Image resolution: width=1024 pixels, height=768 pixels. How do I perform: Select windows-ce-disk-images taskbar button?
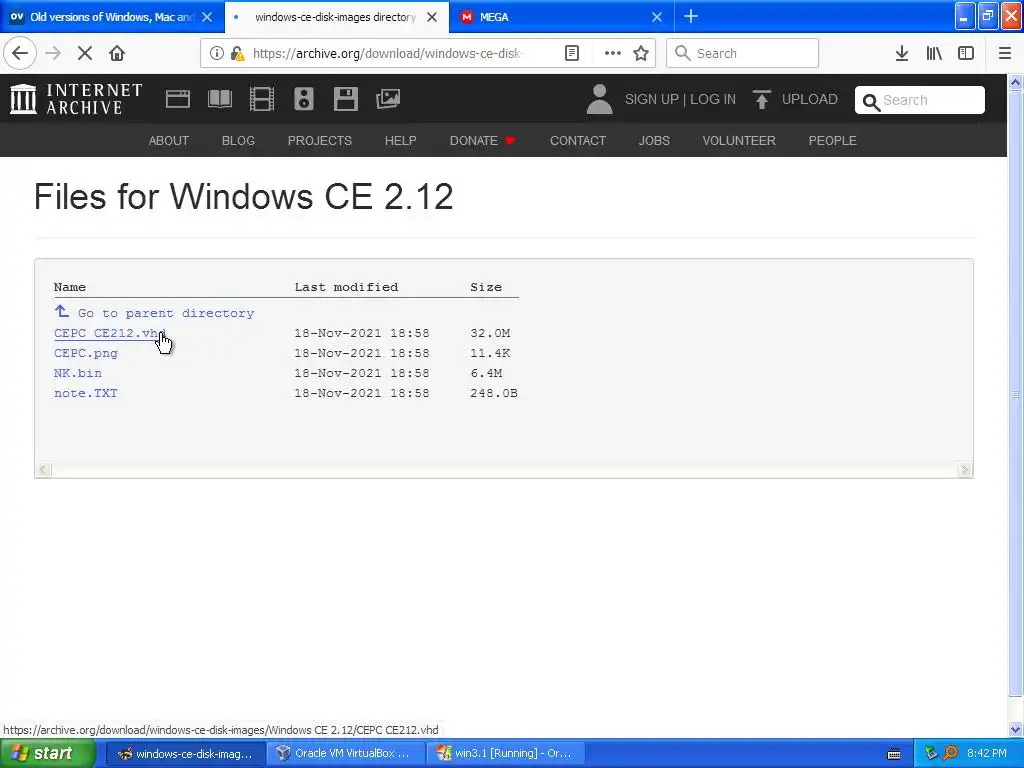(185, 754)
